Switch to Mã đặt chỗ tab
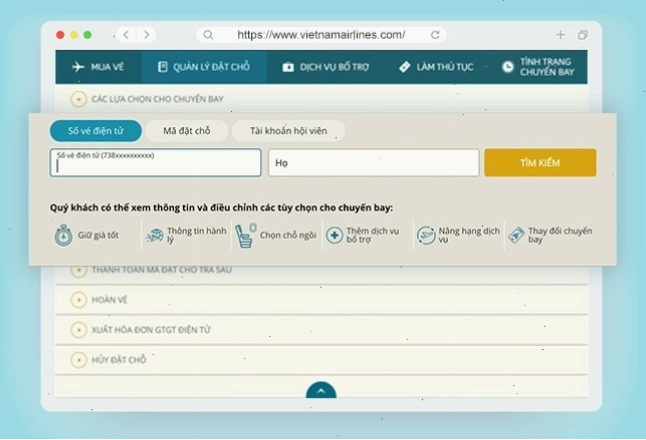The height and width of the screenshot is (440, 646). pyautogui.click(x=186, y=131)
